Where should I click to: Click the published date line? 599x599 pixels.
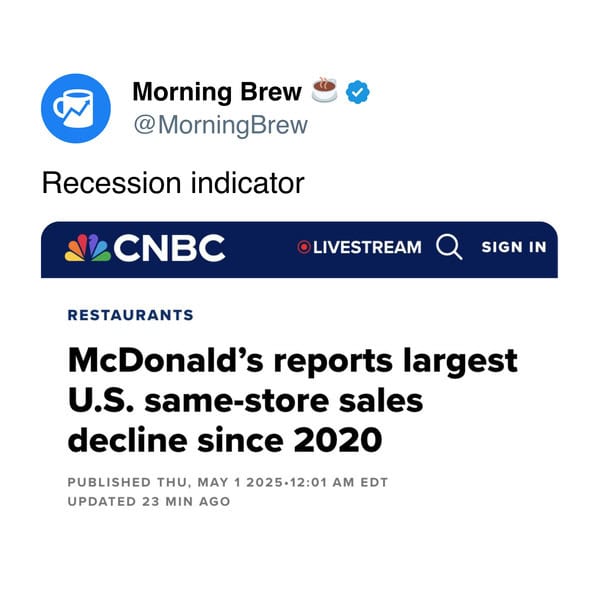[228, 482]
